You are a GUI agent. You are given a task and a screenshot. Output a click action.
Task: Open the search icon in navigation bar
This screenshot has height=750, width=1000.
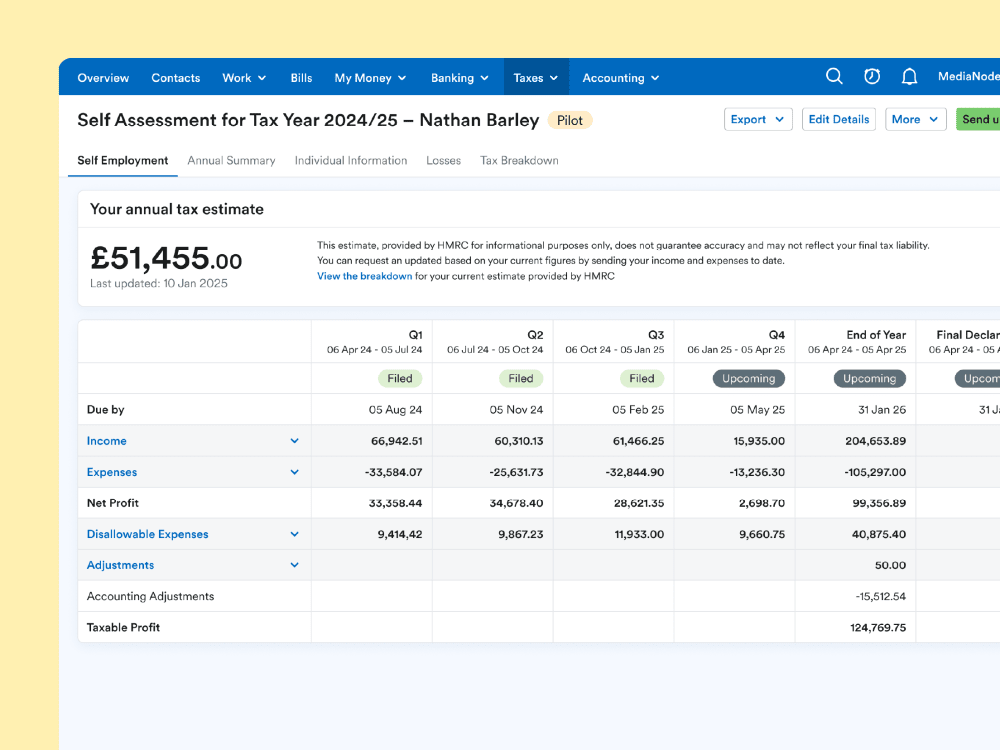[x=834, y=76]
